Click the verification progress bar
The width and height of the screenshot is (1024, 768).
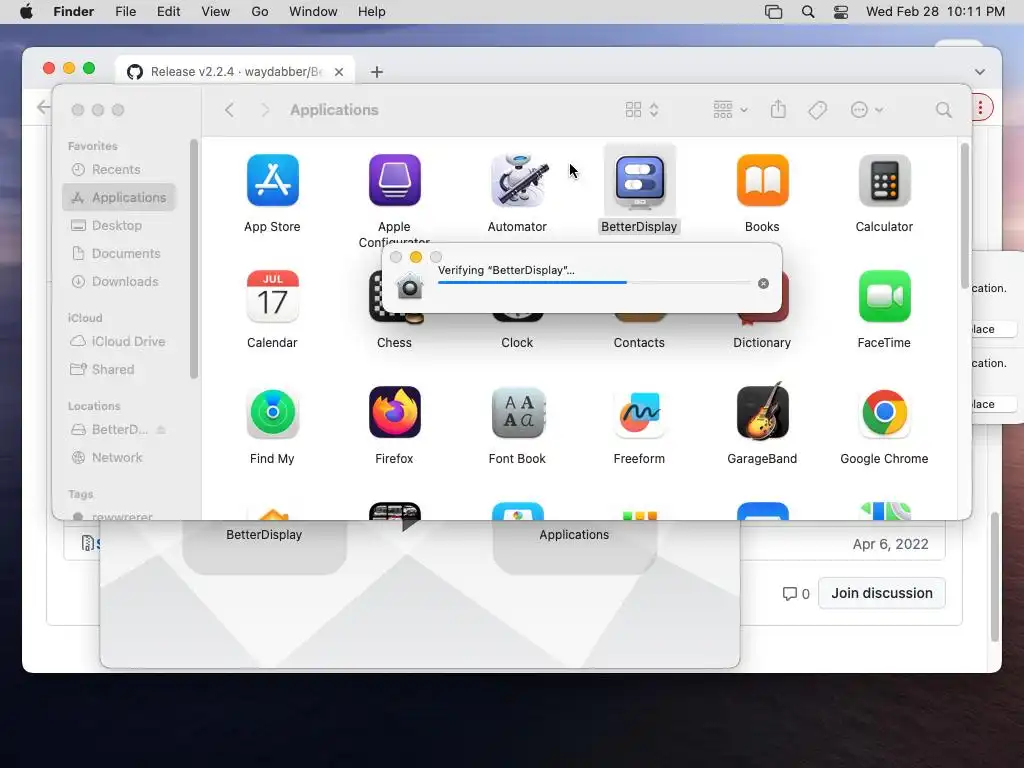coord(594,283)
